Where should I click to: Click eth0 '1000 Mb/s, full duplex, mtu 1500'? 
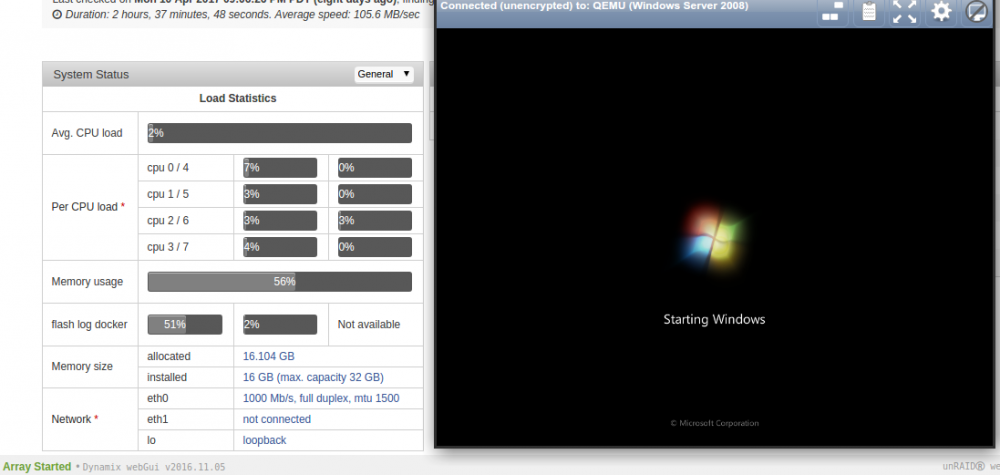point(321,398)
